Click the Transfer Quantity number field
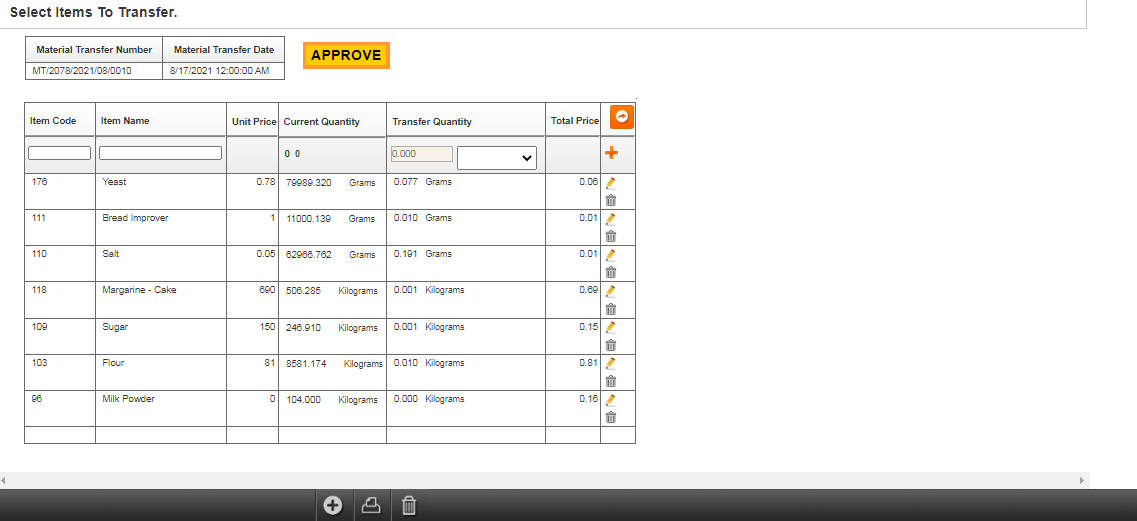The height and width of the screenshot is (521, 1137). coord(421,154)
